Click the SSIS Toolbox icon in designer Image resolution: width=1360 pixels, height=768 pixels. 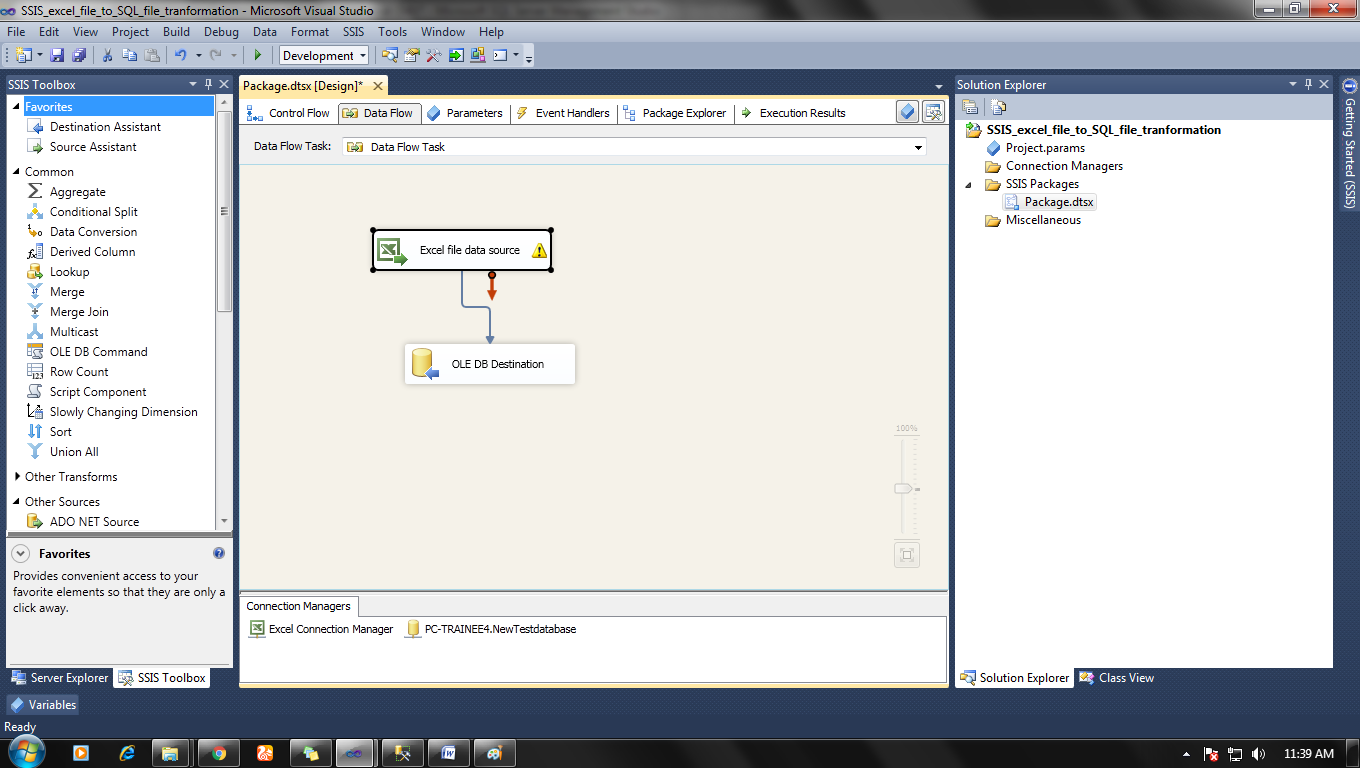(933, 112)
